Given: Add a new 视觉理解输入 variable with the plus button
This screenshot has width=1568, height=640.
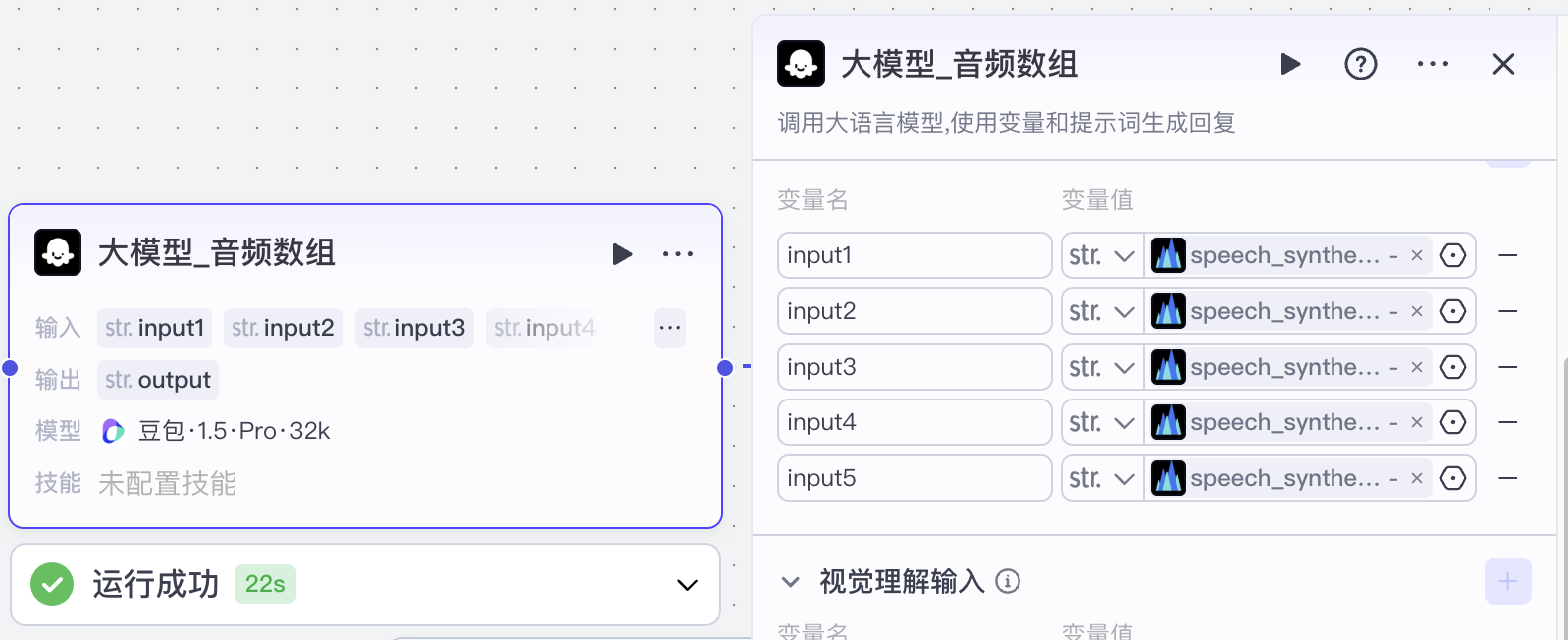Looking at the screenshot, I should [x=1508, y=581].
